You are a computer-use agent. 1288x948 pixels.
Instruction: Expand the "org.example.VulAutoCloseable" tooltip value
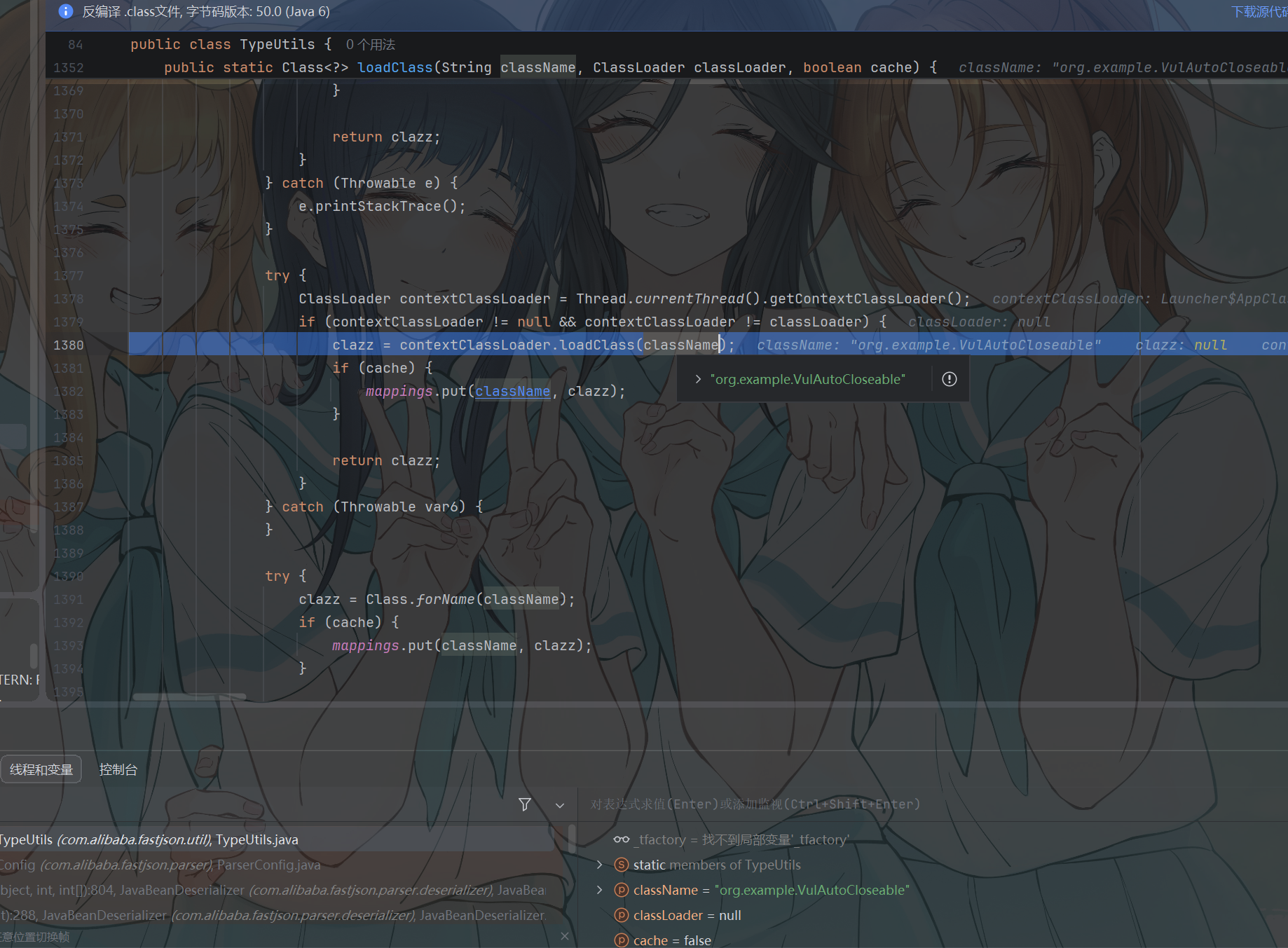click(698, 379)
